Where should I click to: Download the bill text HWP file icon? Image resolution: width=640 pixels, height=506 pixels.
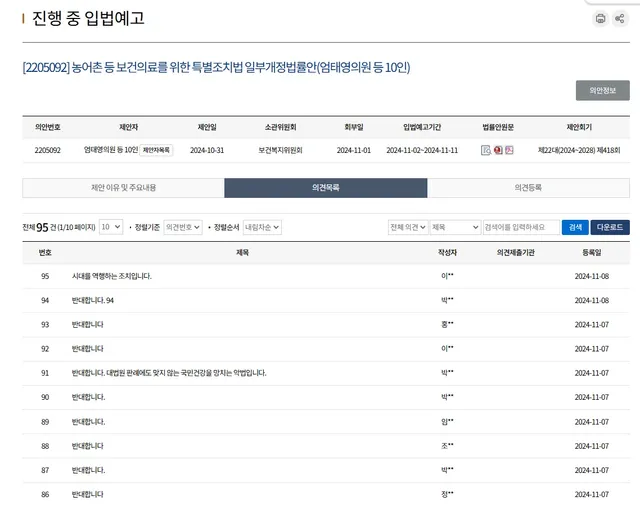tap(497, 150)
